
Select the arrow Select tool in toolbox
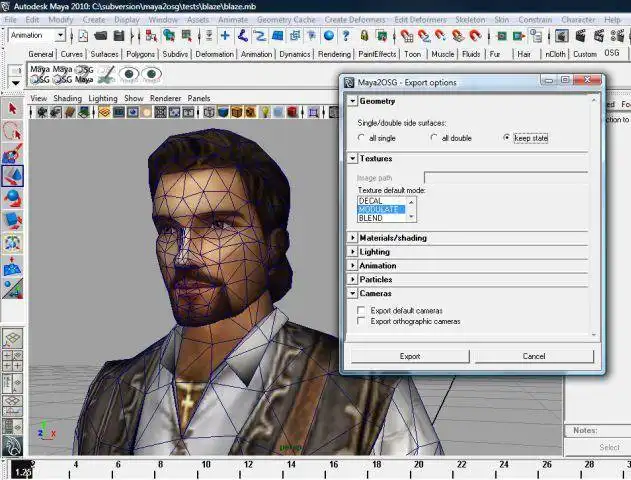[x=13, y=109]
